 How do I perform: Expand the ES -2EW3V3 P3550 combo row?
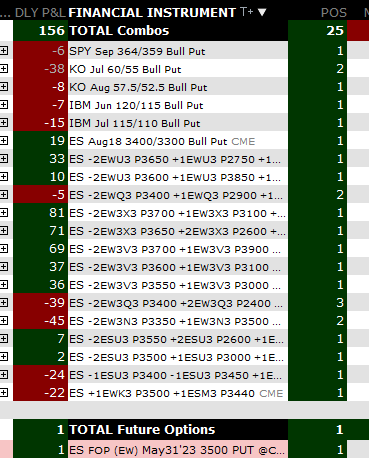tap(4, 285)
